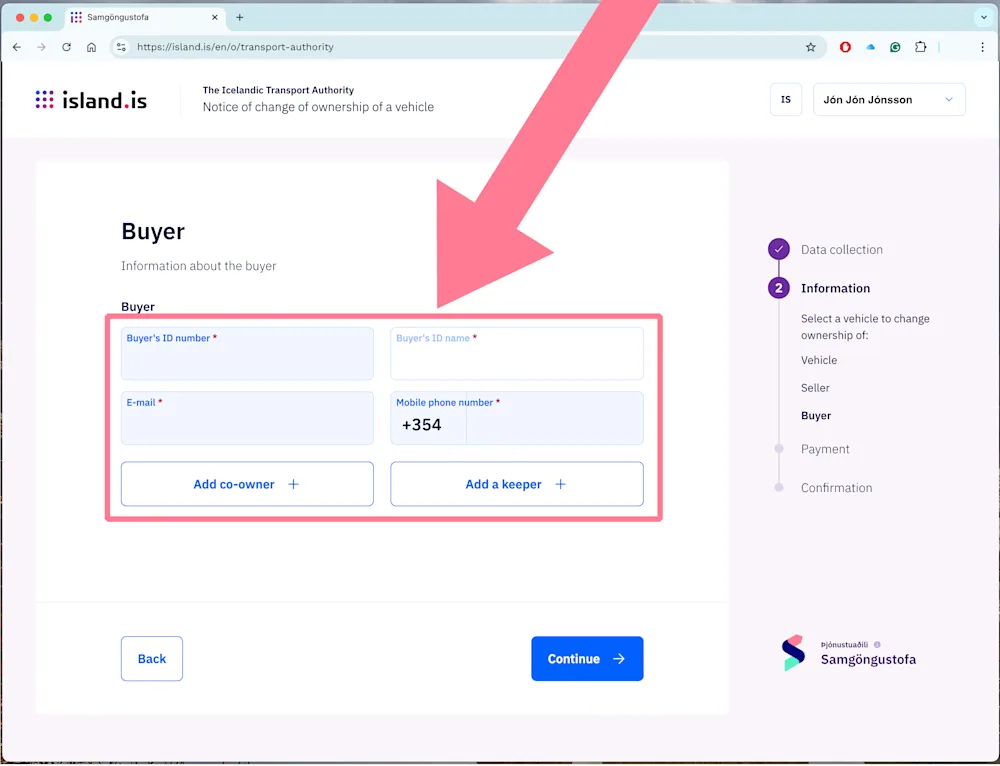1000x766 pixels.
Task: Click the blue cloud extension icon
Action: coord(871,47)
